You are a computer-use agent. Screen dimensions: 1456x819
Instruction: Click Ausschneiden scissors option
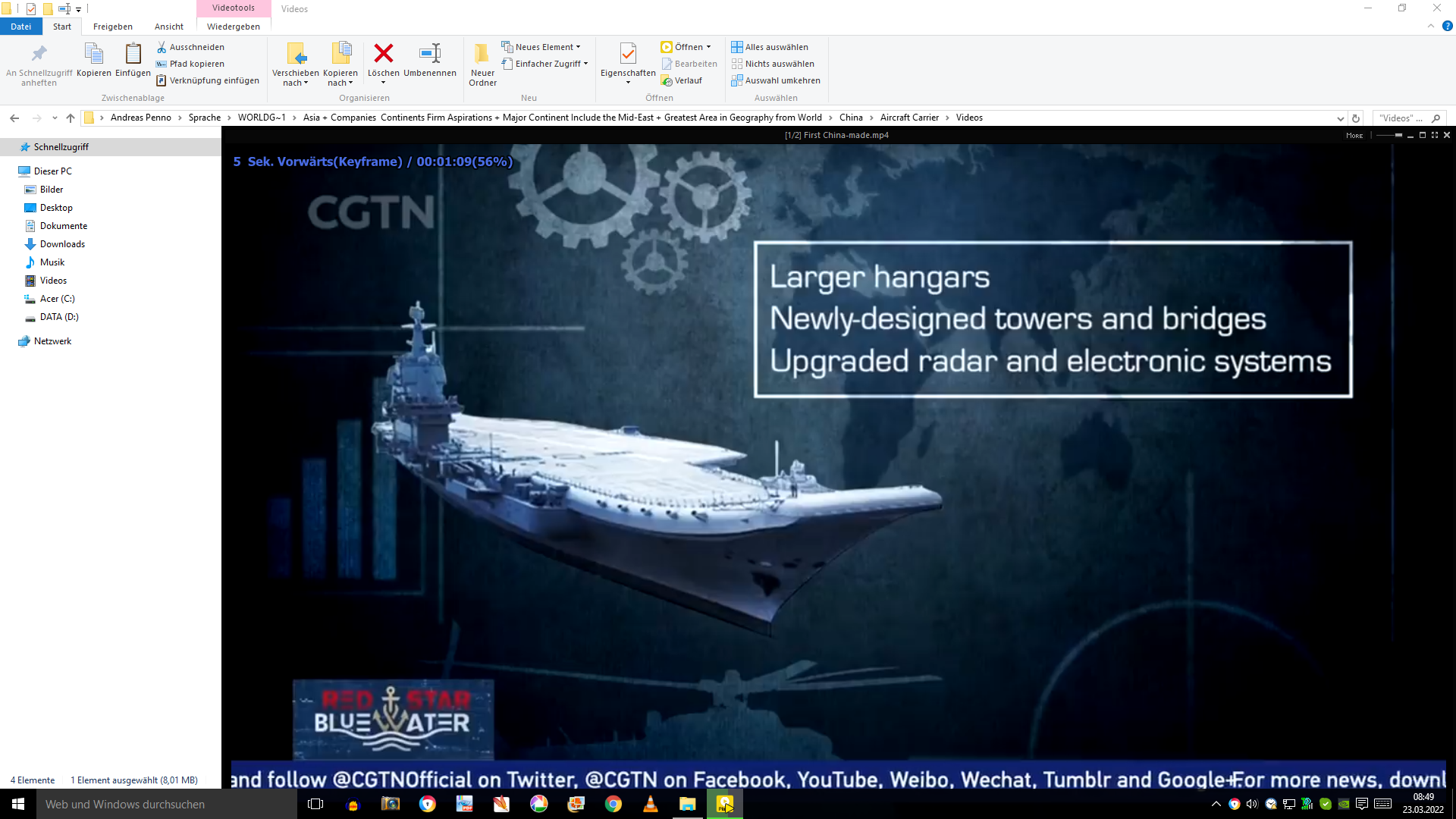[190, 47]
